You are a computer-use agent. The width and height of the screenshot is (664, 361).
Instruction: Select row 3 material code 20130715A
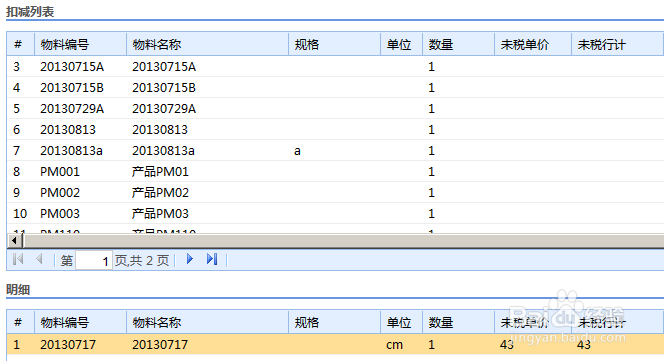(x=72, y=67)
